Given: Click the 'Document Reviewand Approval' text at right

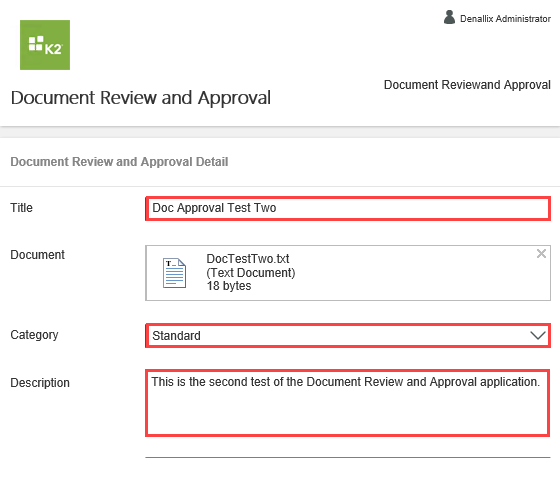Looking at the screenshot, I should coord(467,85).
